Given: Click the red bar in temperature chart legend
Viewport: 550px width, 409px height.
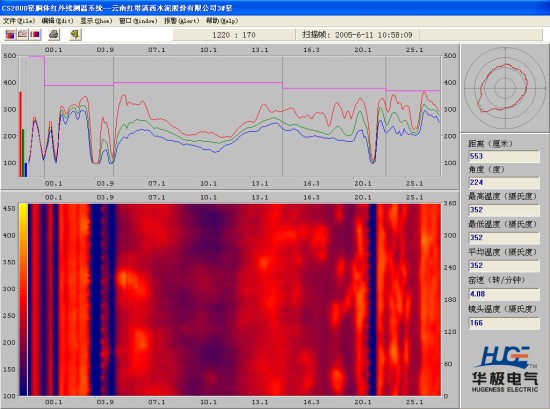Looking at the screenshot, I should point(20,134).
